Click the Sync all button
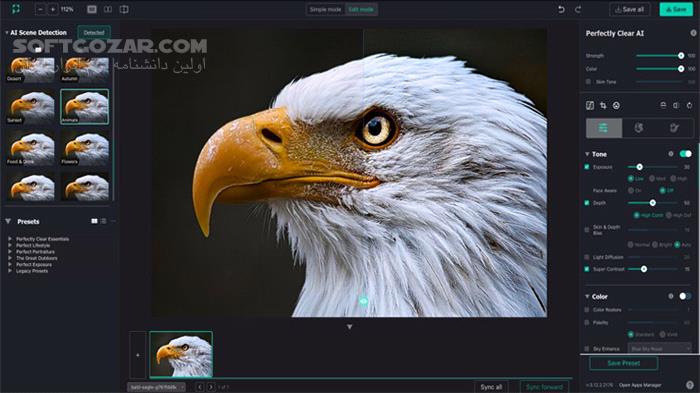Viewport: 700px width, 393px height. coord(491,387)
